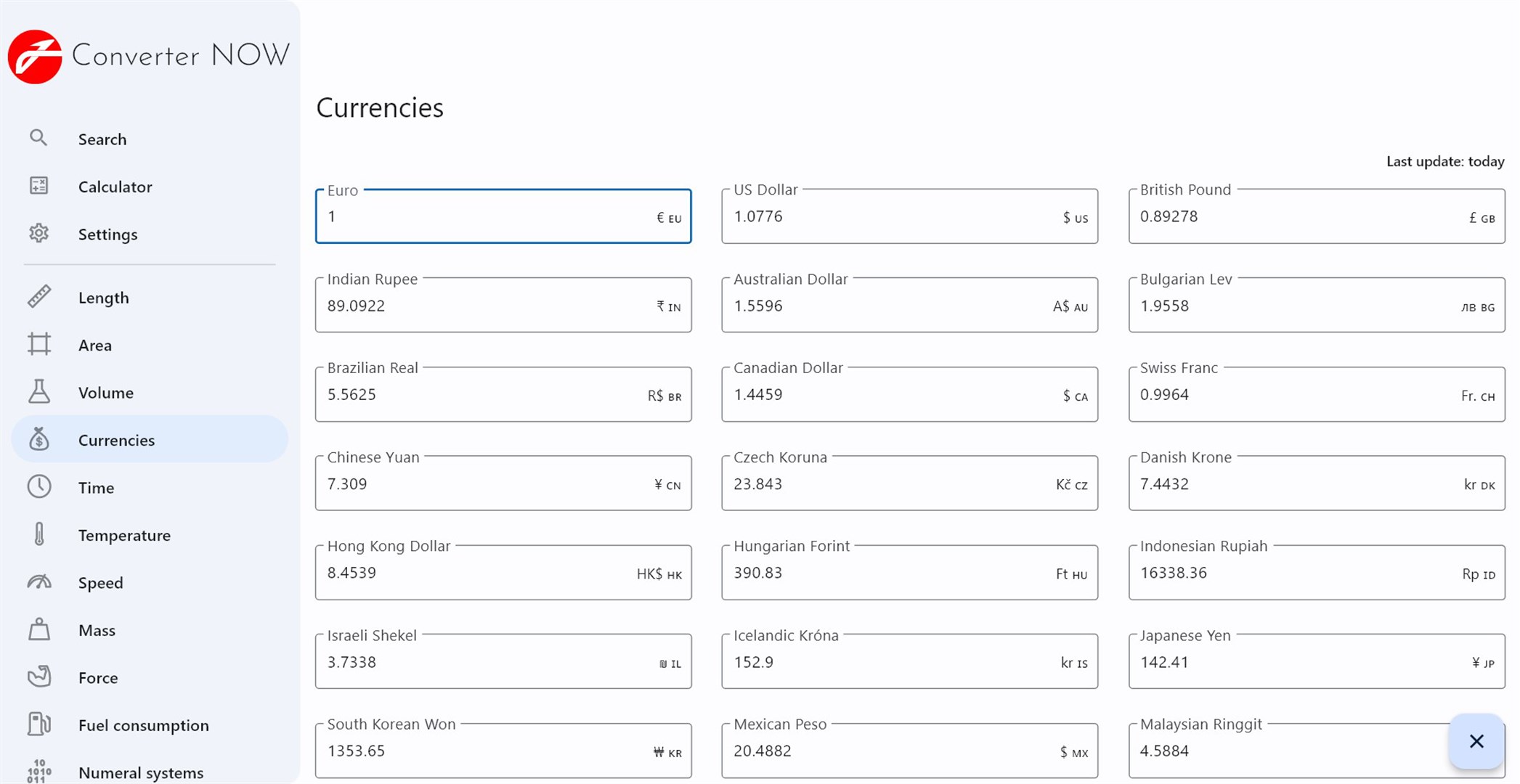This screenshot has width=1520, height=784.
Task: Select the Fuel consumption pump icon
Action: [x=38, y=724]
